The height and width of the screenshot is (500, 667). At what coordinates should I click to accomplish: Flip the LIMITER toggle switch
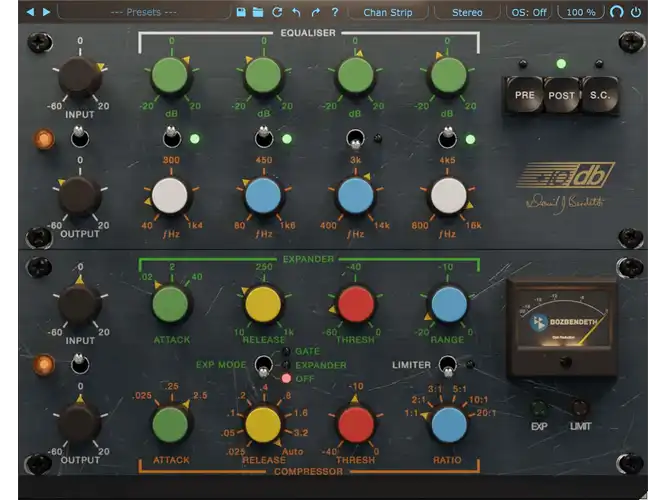[447, 366]
